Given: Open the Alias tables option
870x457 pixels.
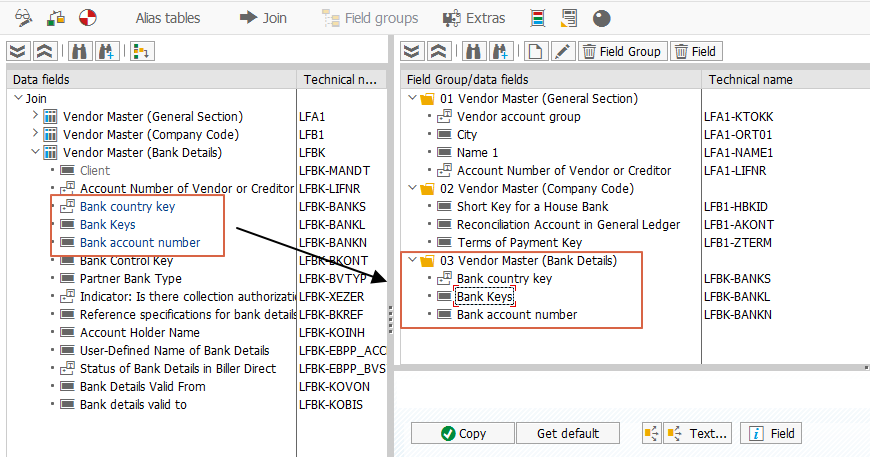Looking at the screenshot, I should click(x=168, y=18).
